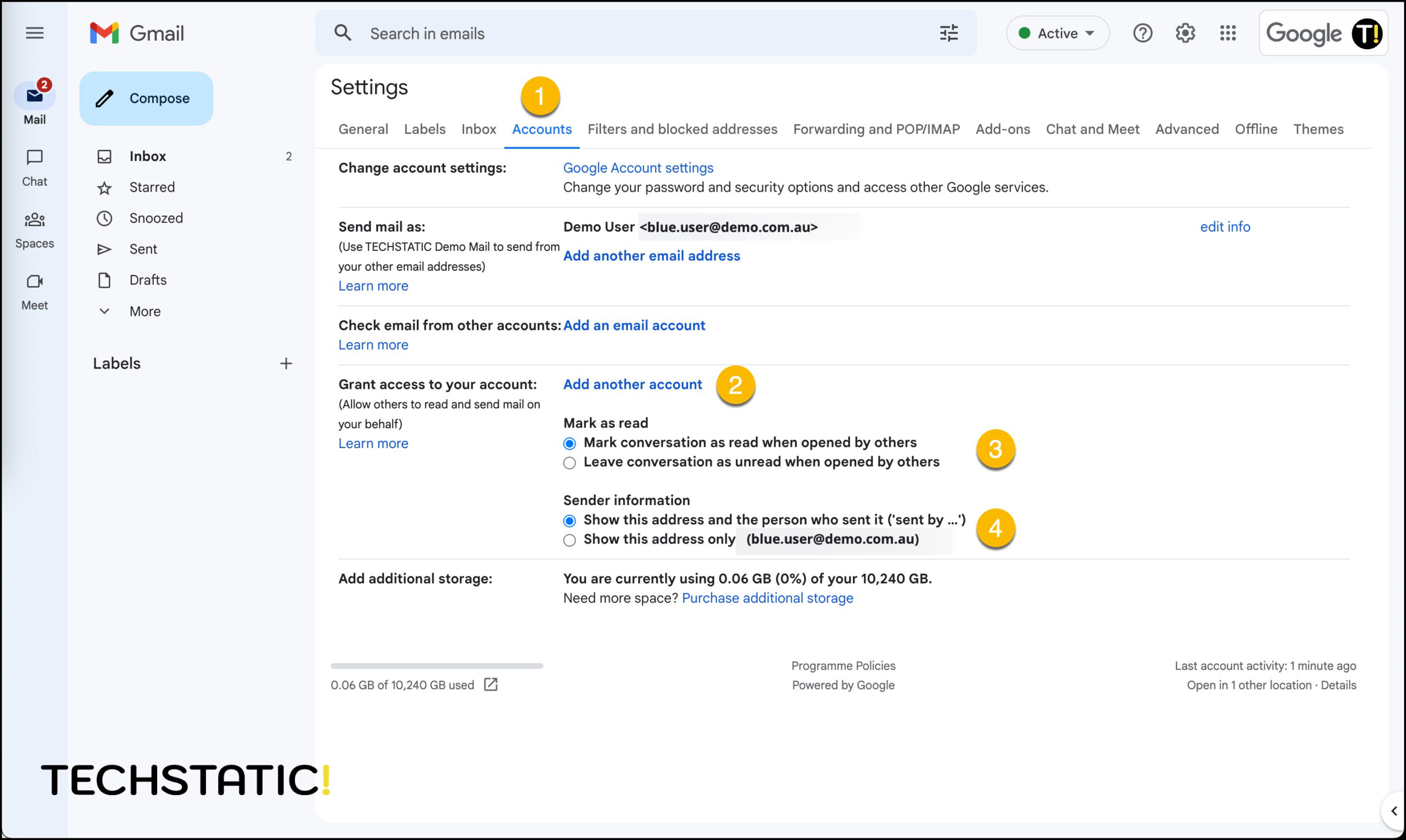Switch to the Meet section

[35, 290]
